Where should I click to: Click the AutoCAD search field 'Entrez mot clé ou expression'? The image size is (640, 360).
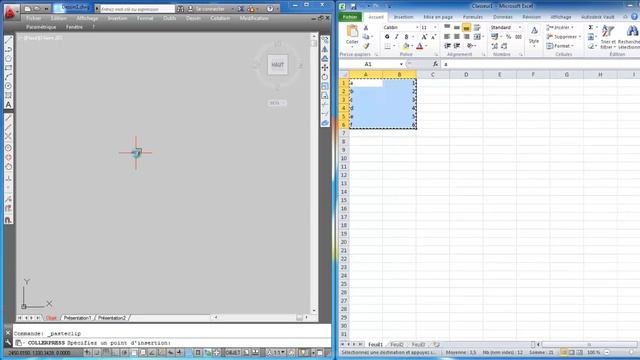[138, 9]
